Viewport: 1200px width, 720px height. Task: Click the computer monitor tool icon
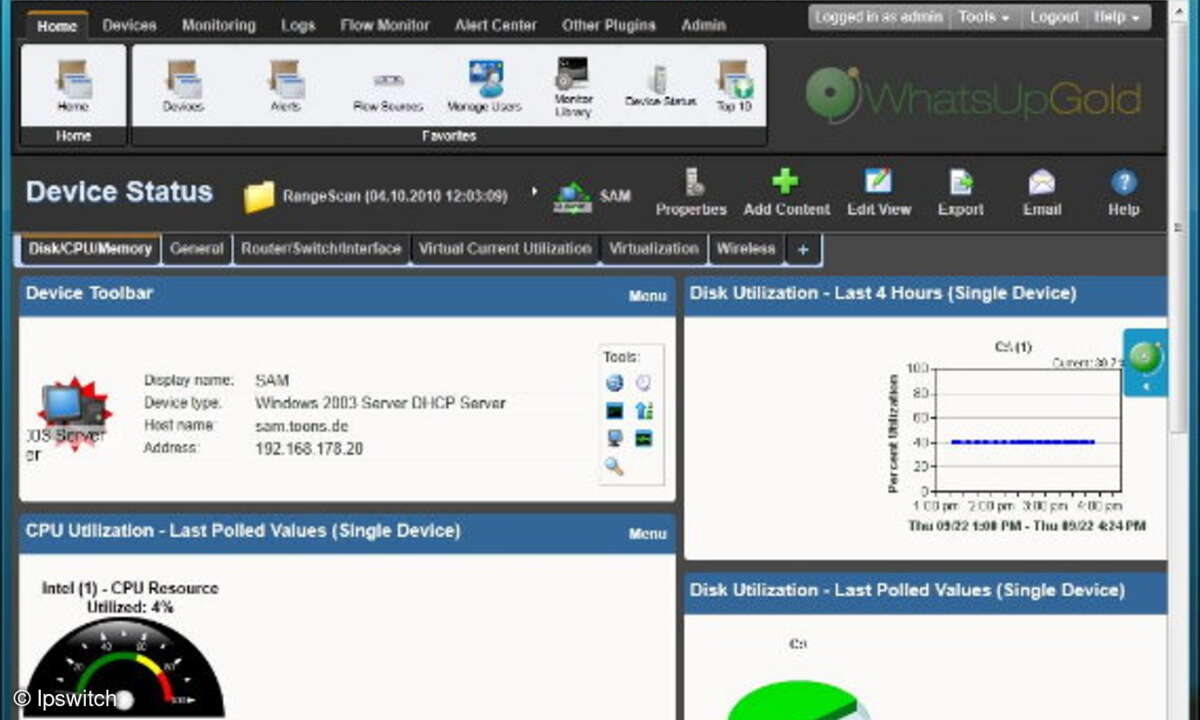(614, 438)
